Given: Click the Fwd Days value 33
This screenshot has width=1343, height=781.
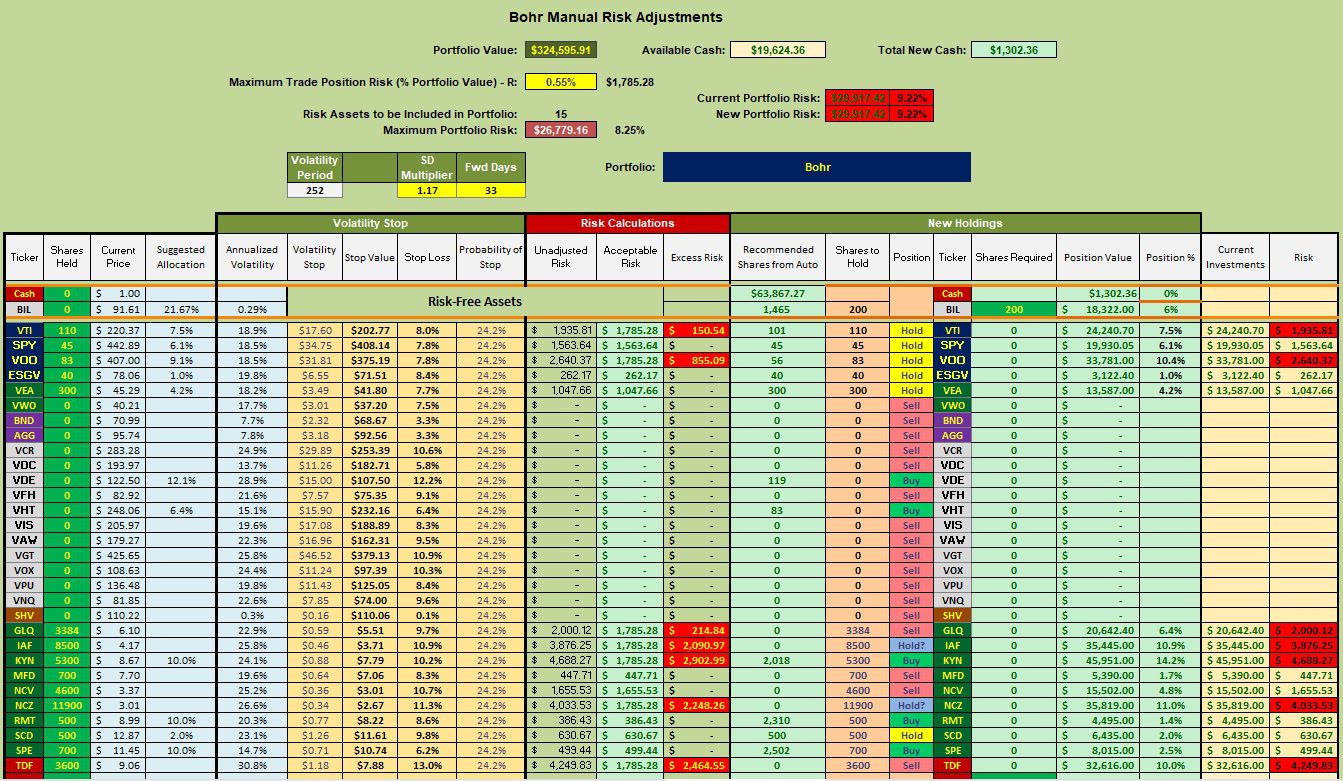Looking at the screenshot, I should click(x=490, y=190).
